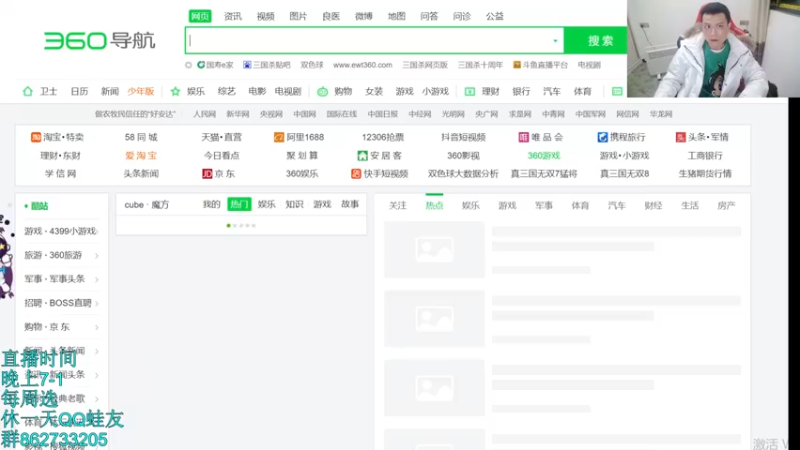Screen dimensions: 800x450
Task: Select the 关注 feed tab
Action: coord(397,206)
